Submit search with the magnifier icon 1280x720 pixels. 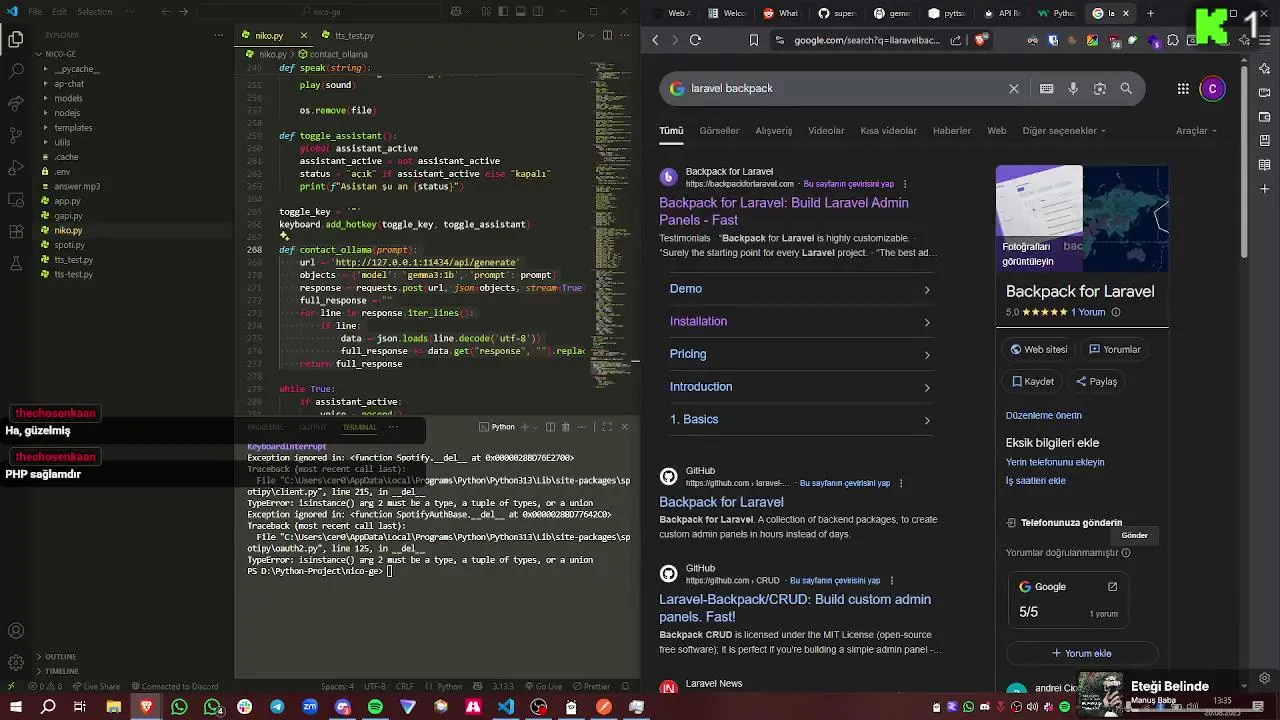tap(1126, 88)
